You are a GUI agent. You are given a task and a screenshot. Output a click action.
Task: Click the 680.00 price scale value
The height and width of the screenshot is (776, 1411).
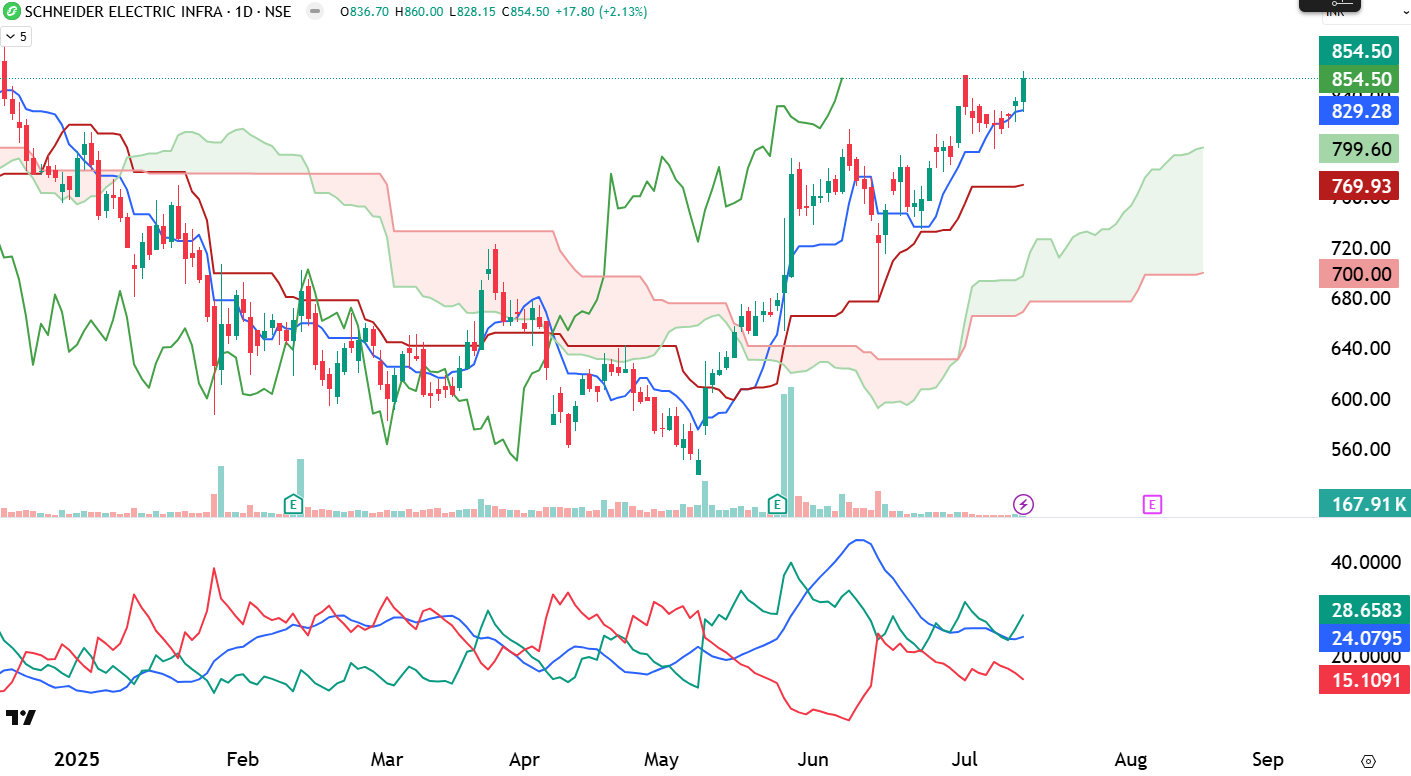coord(1359,298)
